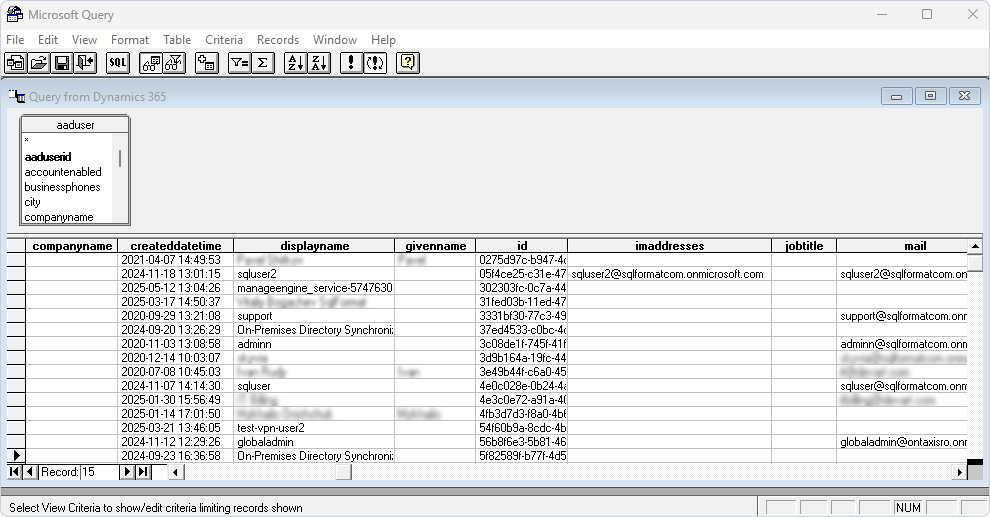
Task: Minimize the Query from Dynamics 365 child window
Action: click(x=897, y=96)
